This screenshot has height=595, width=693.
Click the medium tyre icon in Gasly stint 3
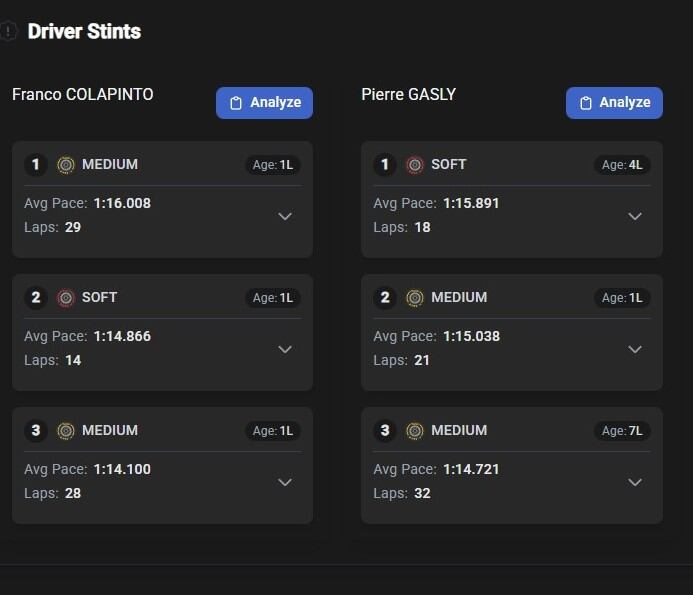[x=415, y=431]
